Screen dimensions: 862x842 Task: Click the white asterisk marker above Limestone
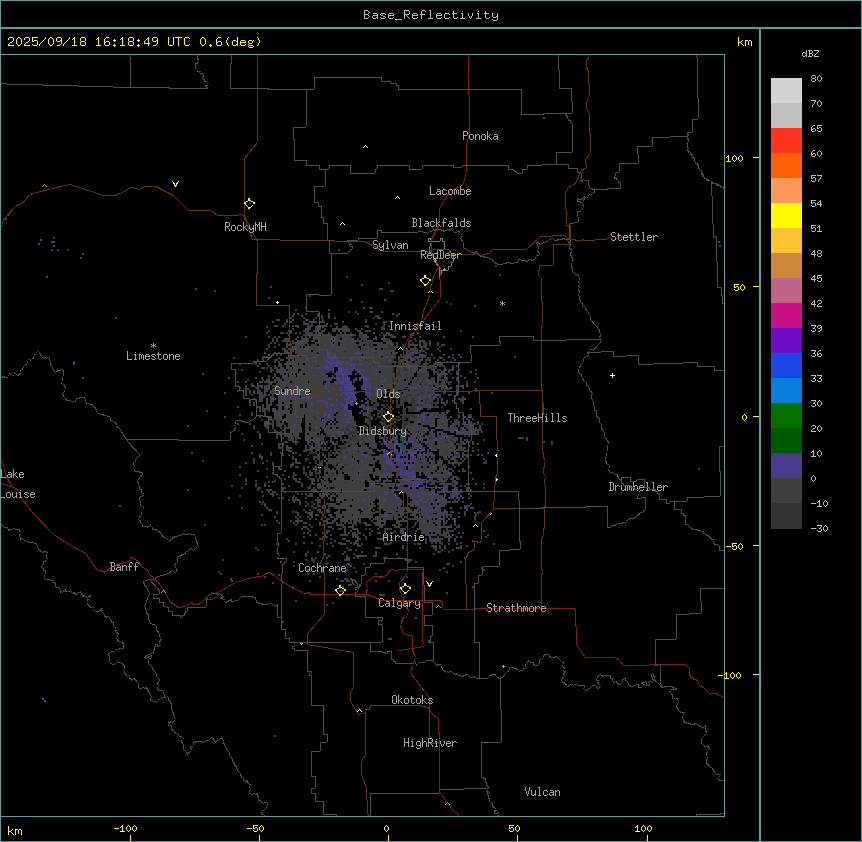[x=153, y=345]
